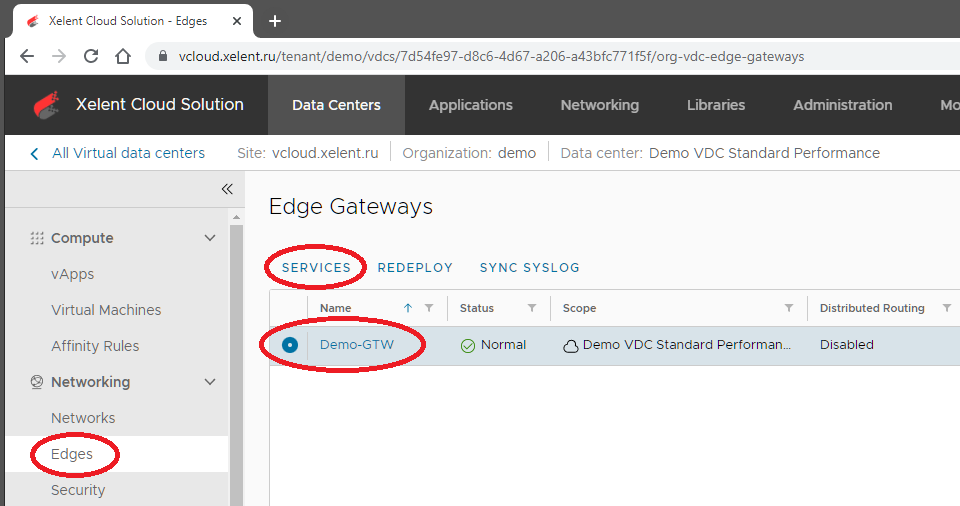The width and height of the screenshot is (960, 506).
Task: Close the Xelent Cloud Solution tab
Action: (237, 21)
